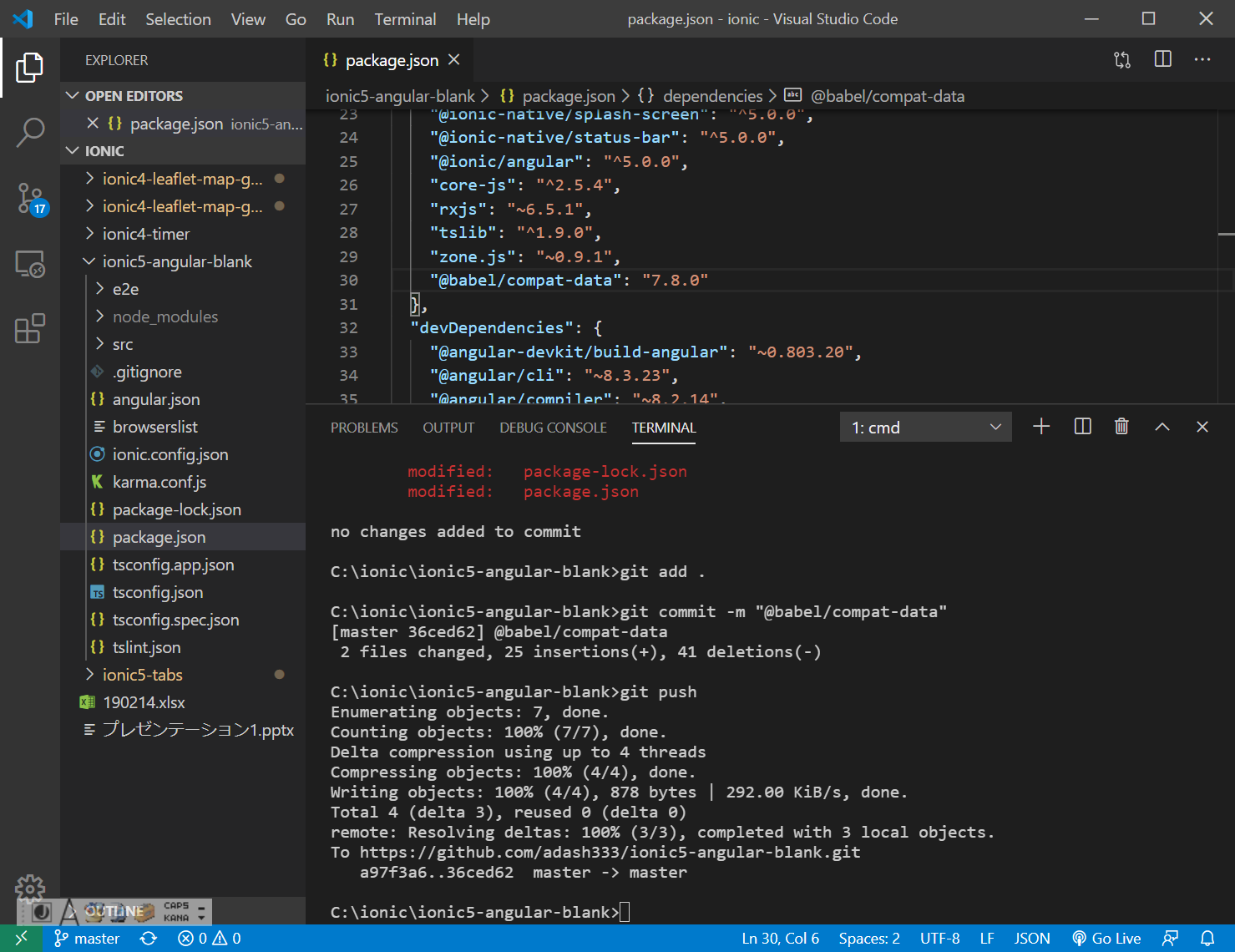Open the Terminal menu
1235x952 pixels.
point(405,19)
